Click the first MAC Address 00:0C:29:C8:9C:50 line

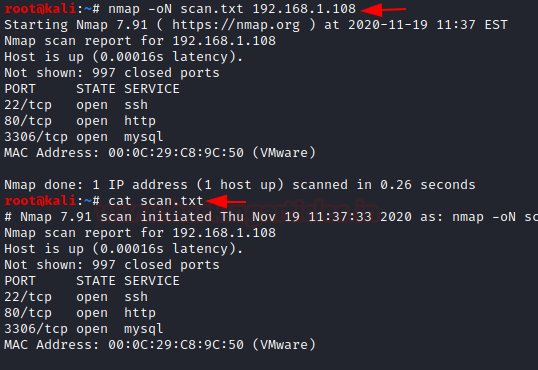[x=160, y=153]
